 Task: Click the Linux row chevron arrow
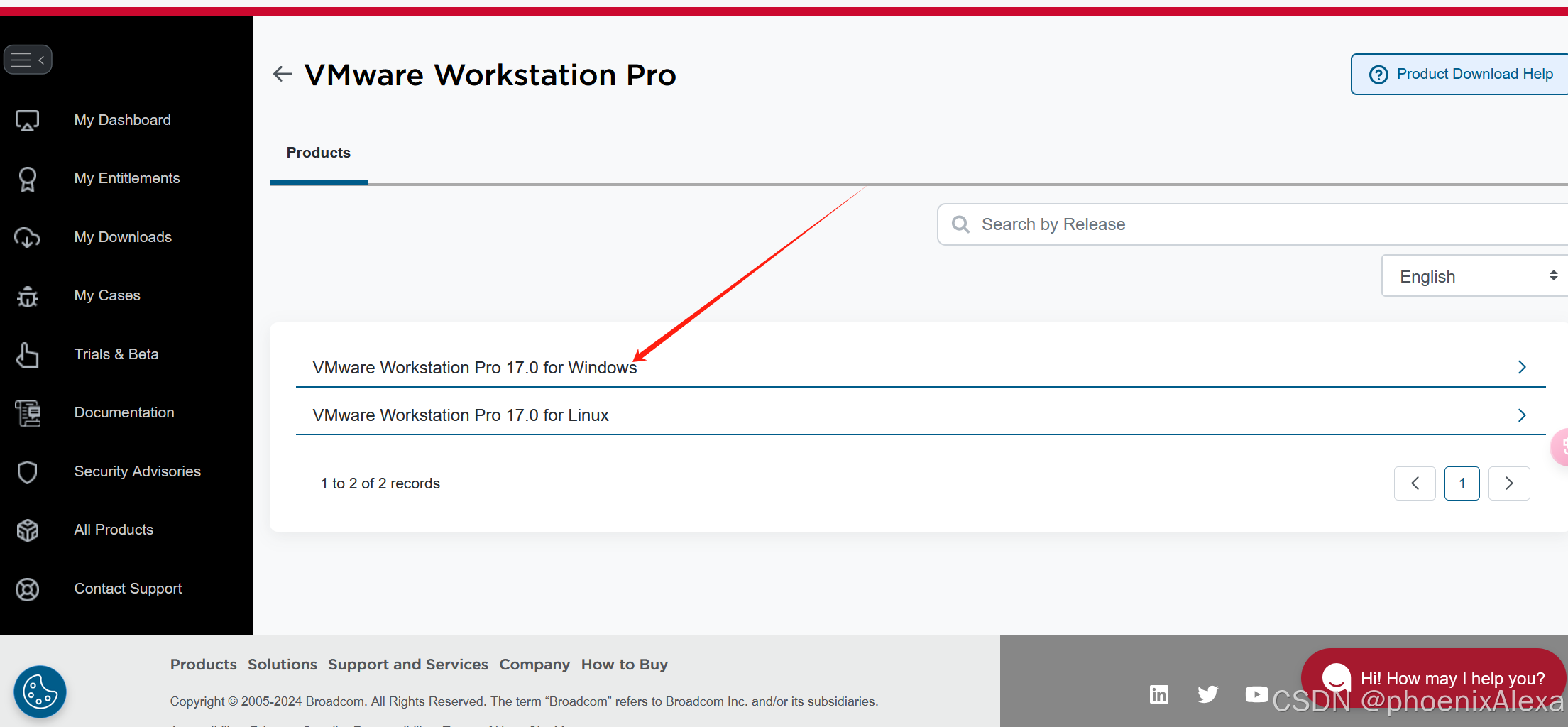1522,415
